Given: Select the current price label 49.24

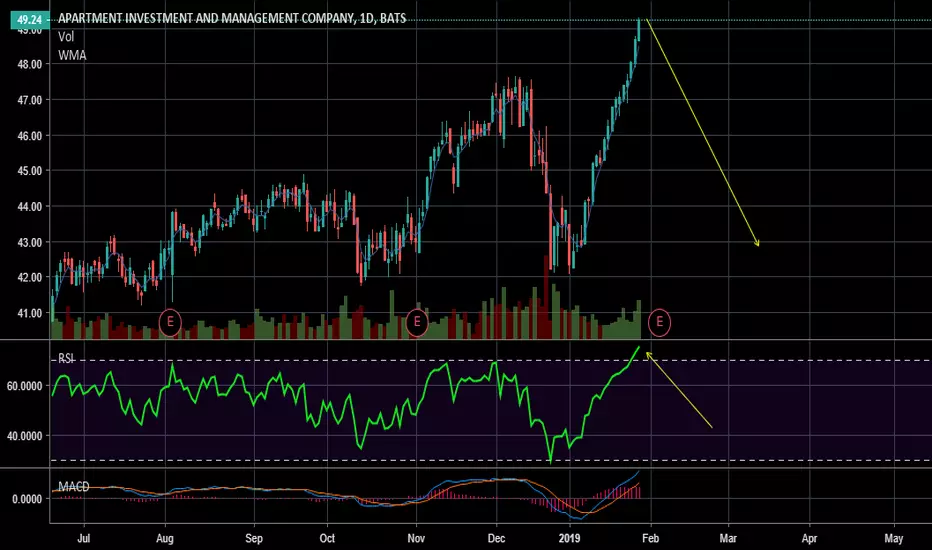Looking at the screenshot, I should pyautogui.click(x=29, y=20).
